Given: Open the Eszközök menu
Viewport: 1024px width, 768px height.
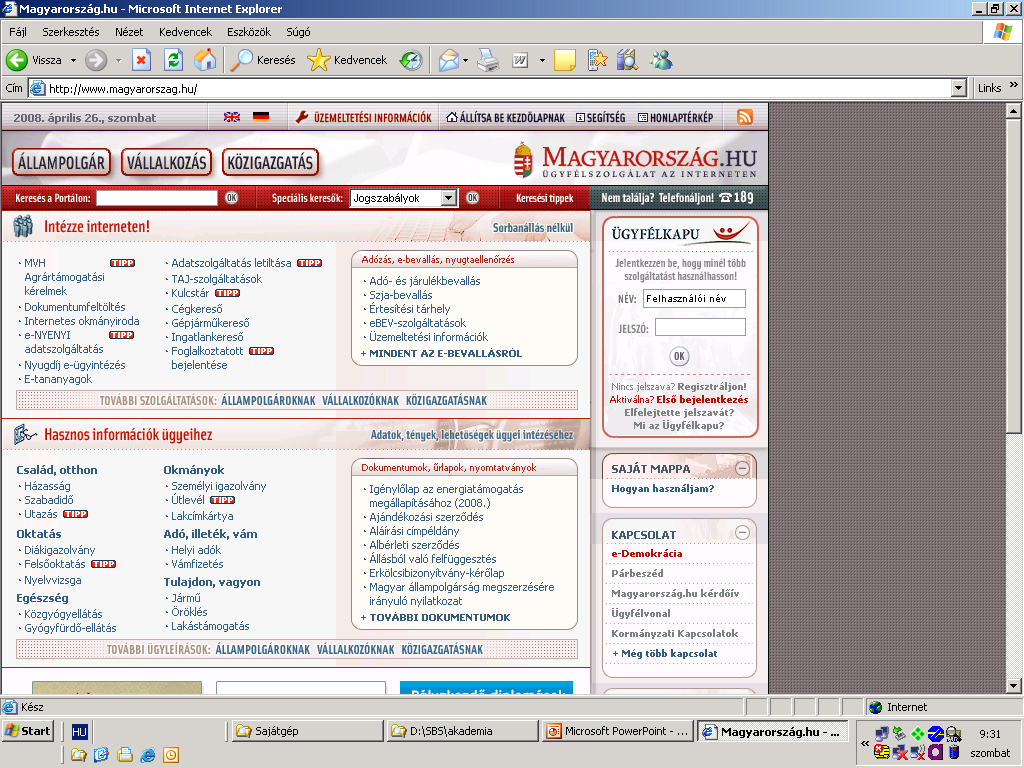Looking at the screenshot, I should (x=249, y=32).
